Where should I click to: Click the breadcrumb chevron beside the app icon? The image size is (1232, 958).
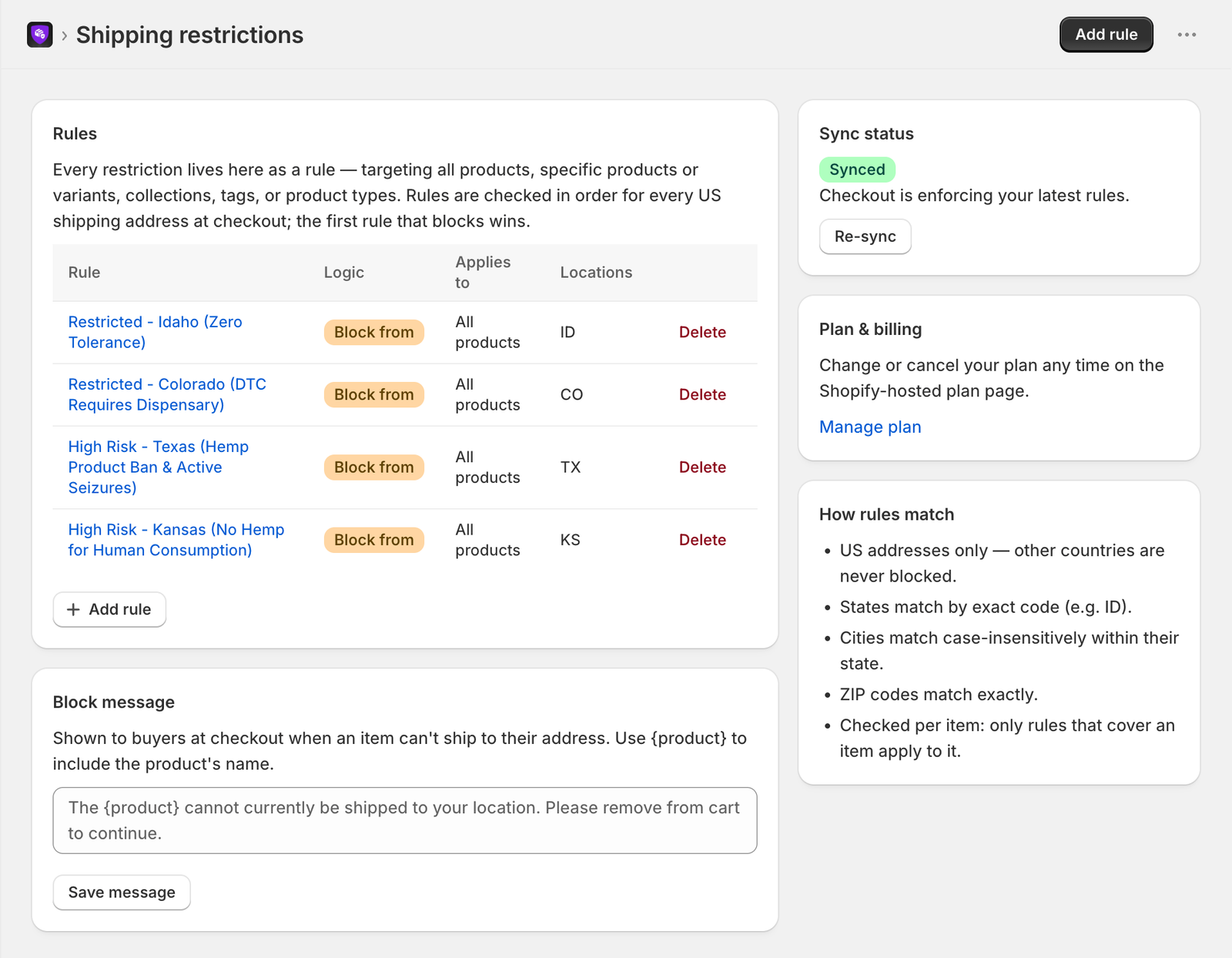[x=65, y=35]
